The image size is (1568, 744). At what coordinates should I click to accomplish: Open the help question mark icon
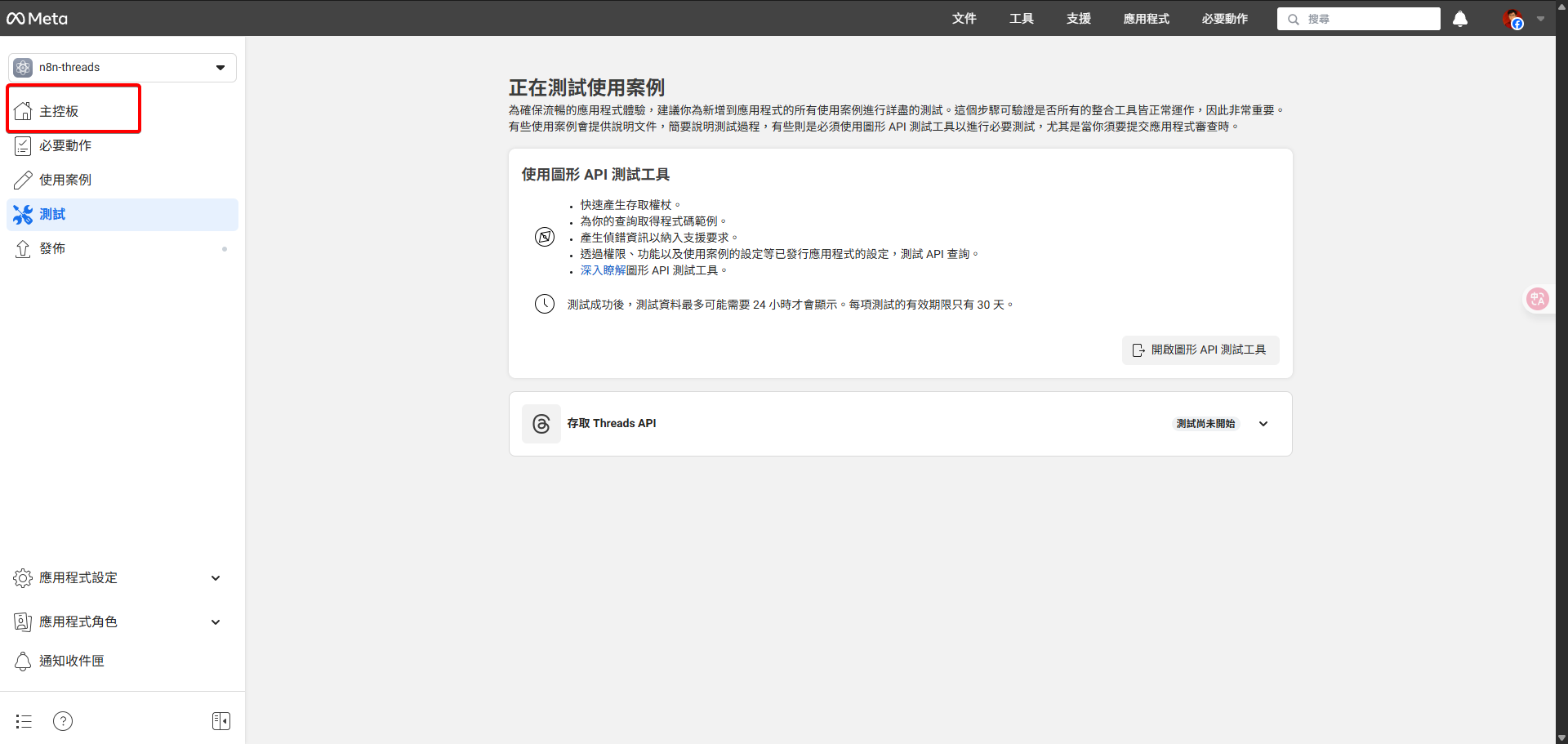(63, 720)
